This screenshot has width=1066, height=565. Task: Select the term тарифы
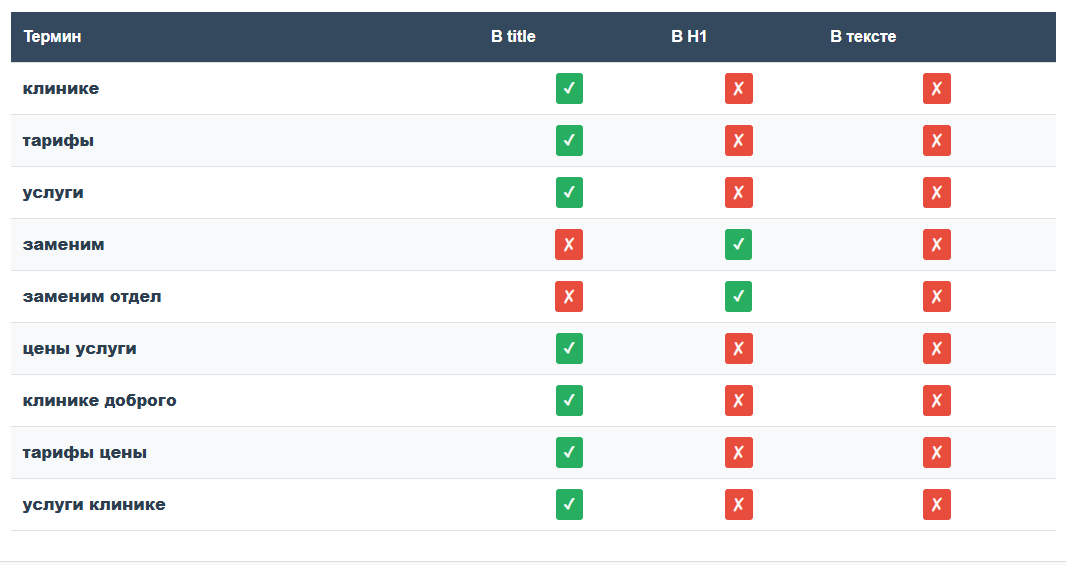point(58,141)
